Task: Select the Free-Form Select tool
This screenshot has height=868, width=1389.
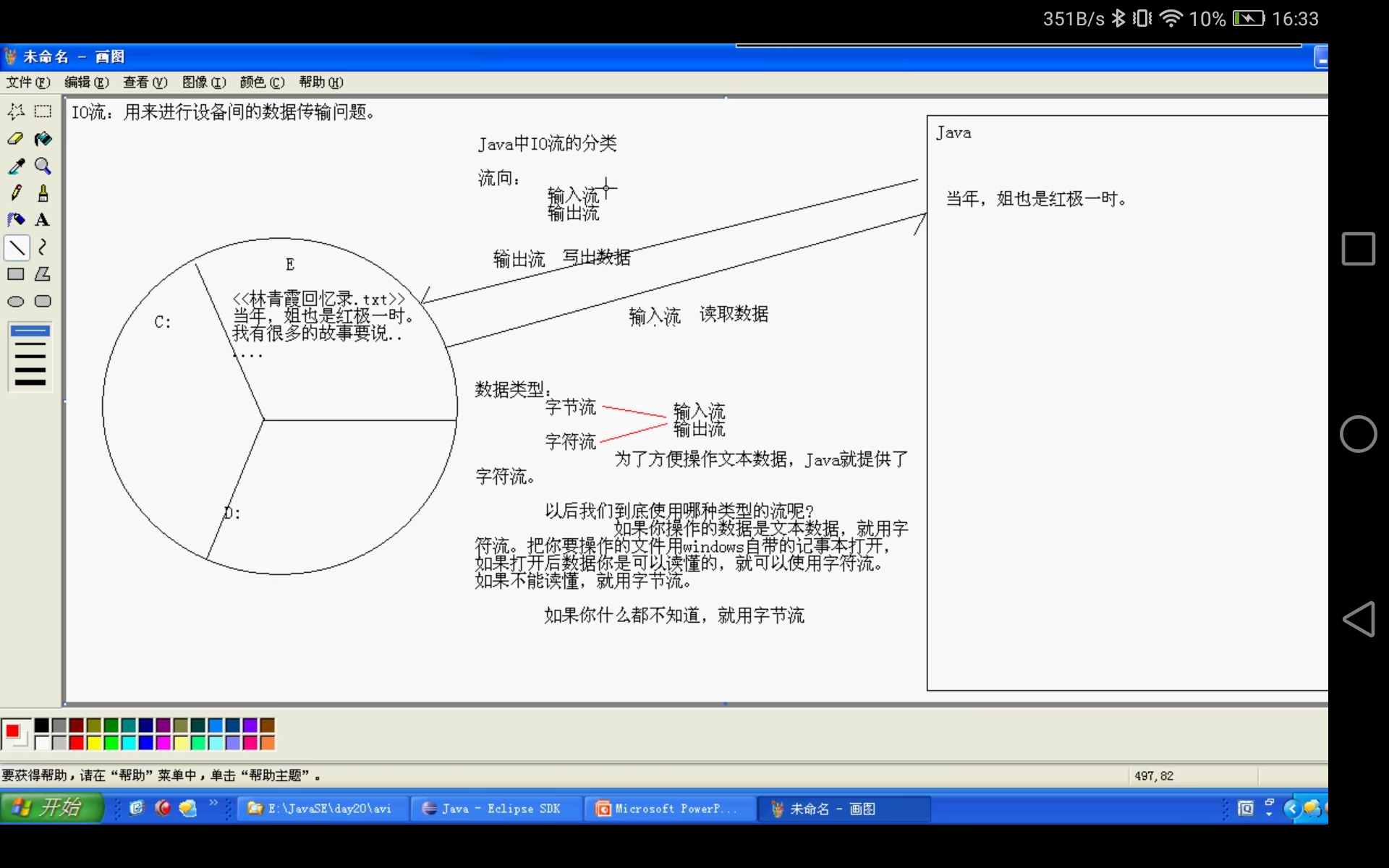Action: coord(16,111)
